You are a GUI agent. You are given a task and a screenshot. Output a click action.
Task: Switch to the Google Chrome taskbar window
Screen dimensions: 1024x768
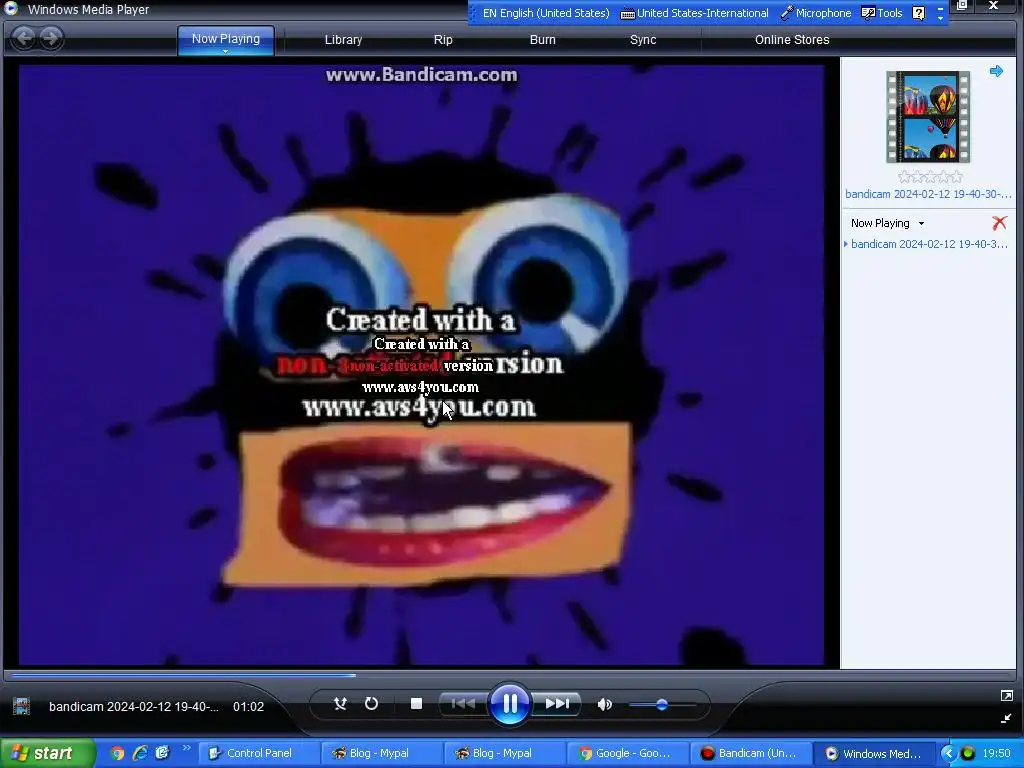[628, 753]
